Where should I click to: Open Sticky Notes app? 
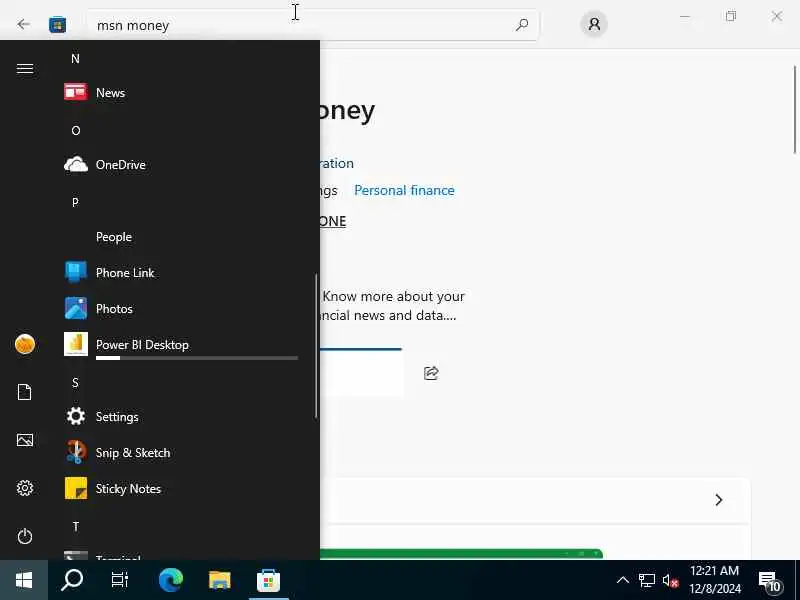point(181,489)
